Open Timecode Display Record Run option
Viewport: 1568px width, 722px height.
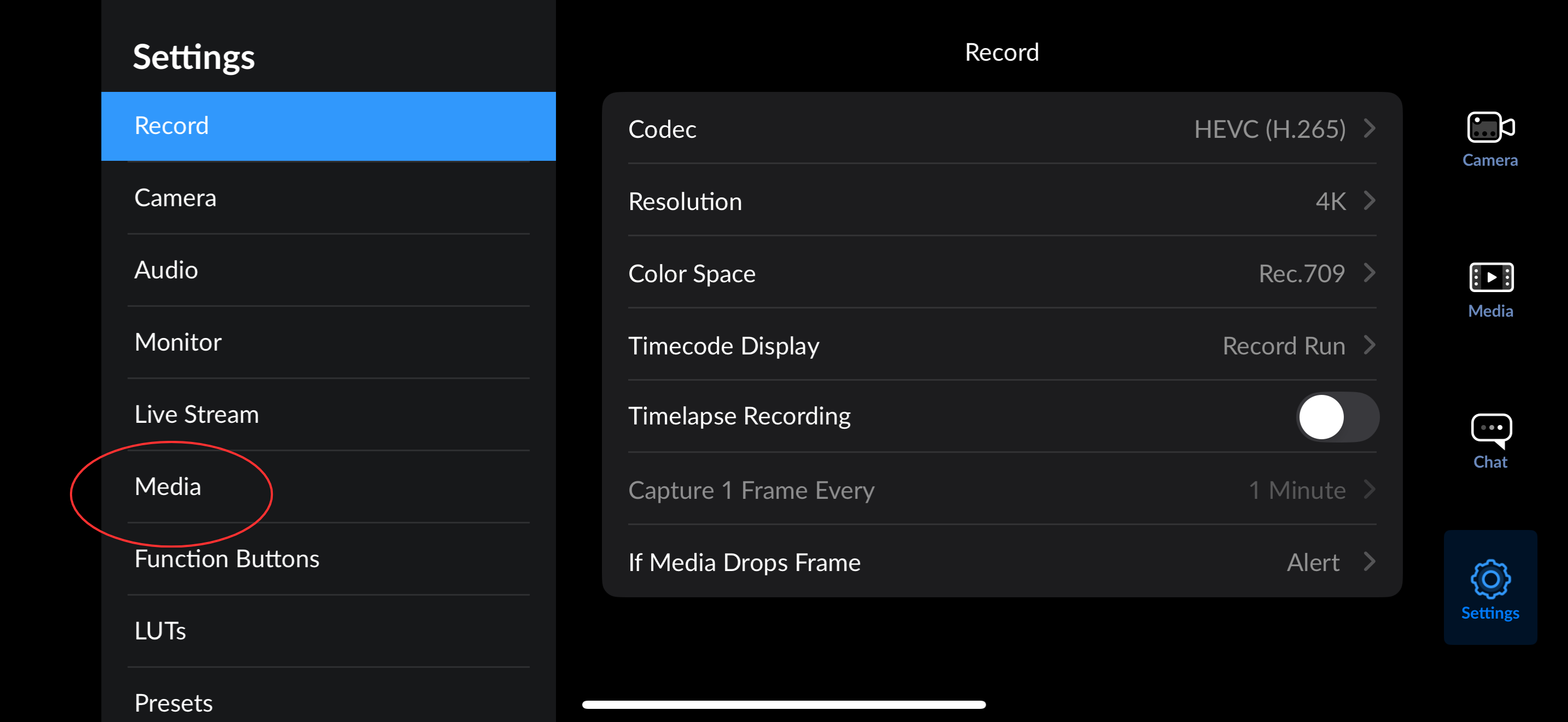1369,345
